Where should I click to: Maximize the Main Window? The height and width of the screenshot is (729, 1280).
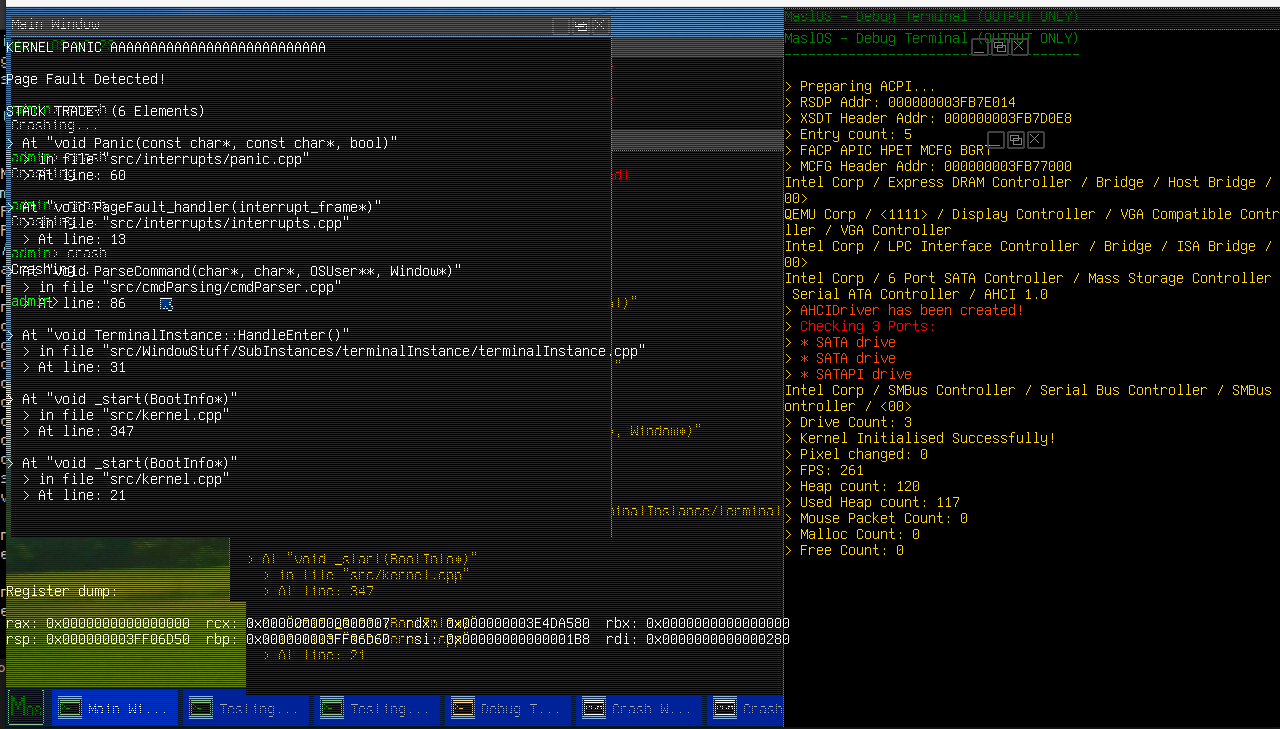click(x=580, y=26)
